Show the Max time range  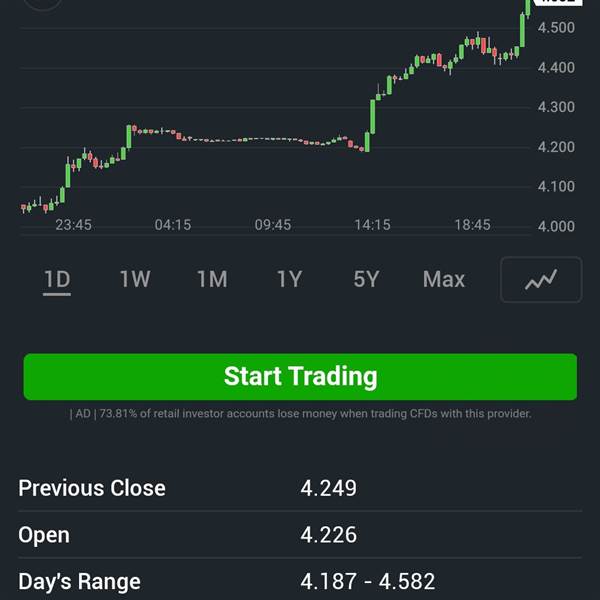coord(443,279)
